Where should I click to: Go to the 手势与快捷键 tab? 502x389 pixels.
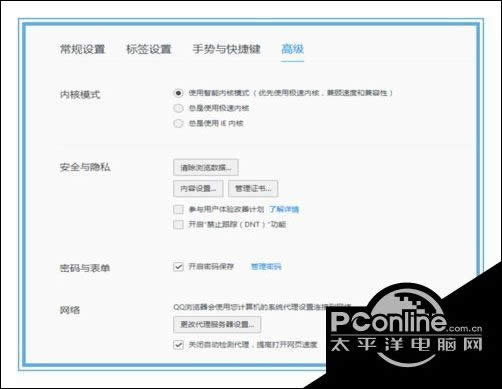[x=226, y=49]
